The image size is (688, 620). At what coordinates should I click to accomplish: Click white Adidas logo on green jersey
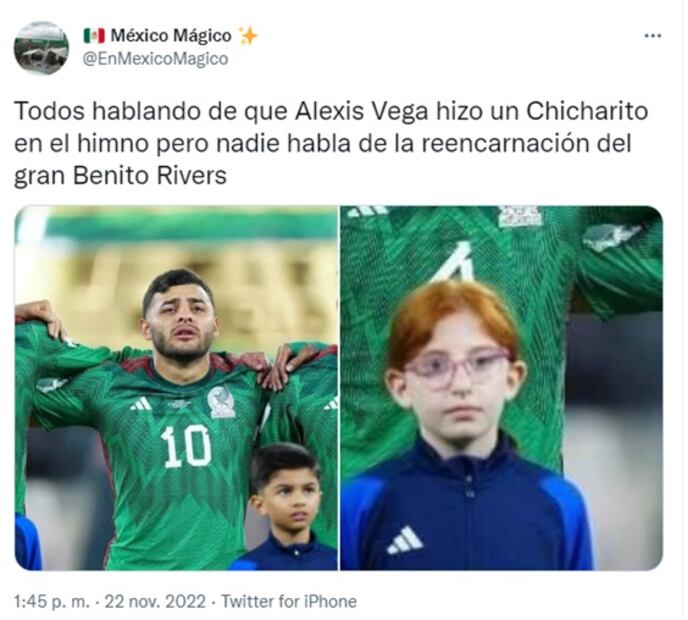coord(140,404)
